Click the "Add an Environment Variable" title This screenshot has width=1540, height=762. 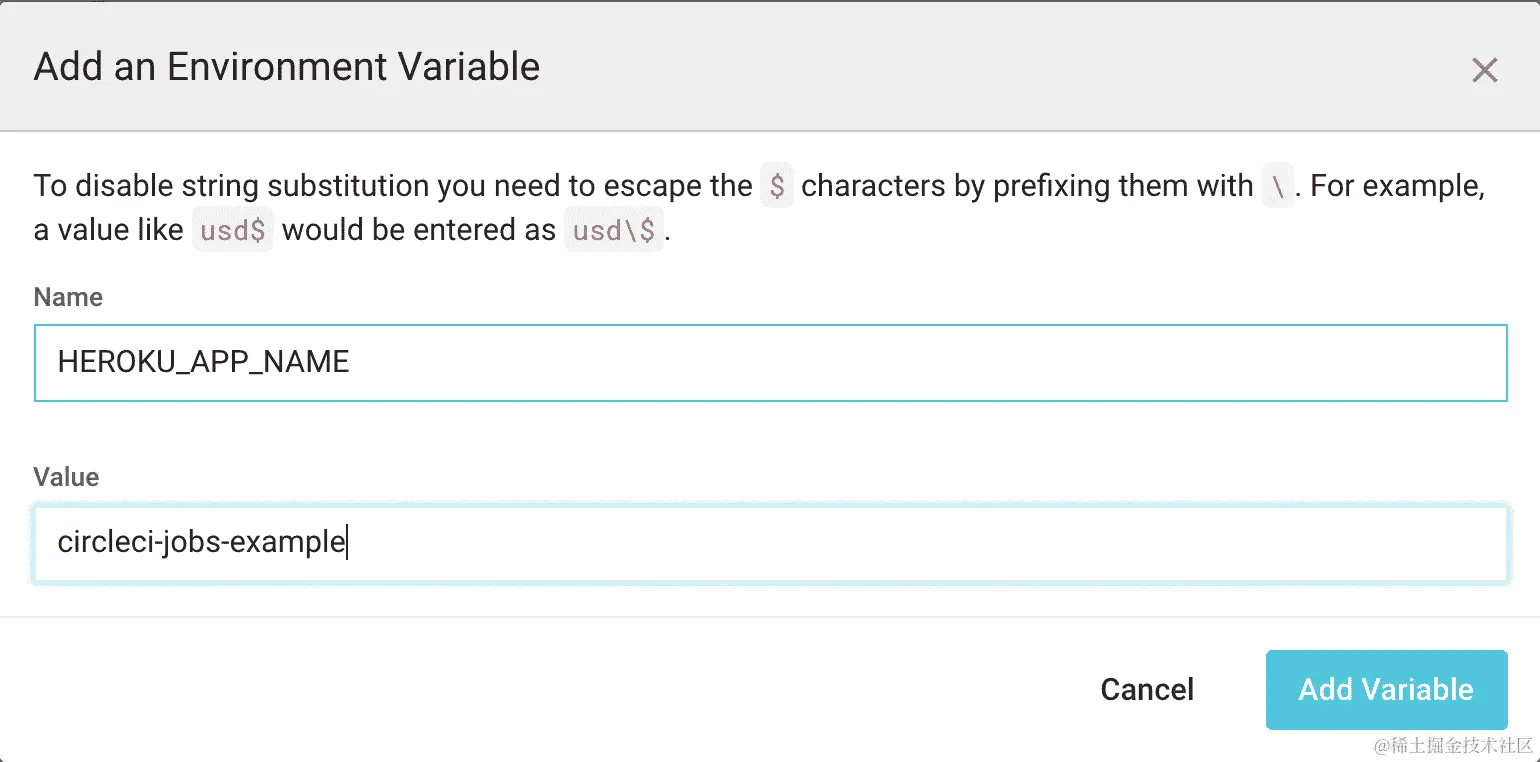287,67
